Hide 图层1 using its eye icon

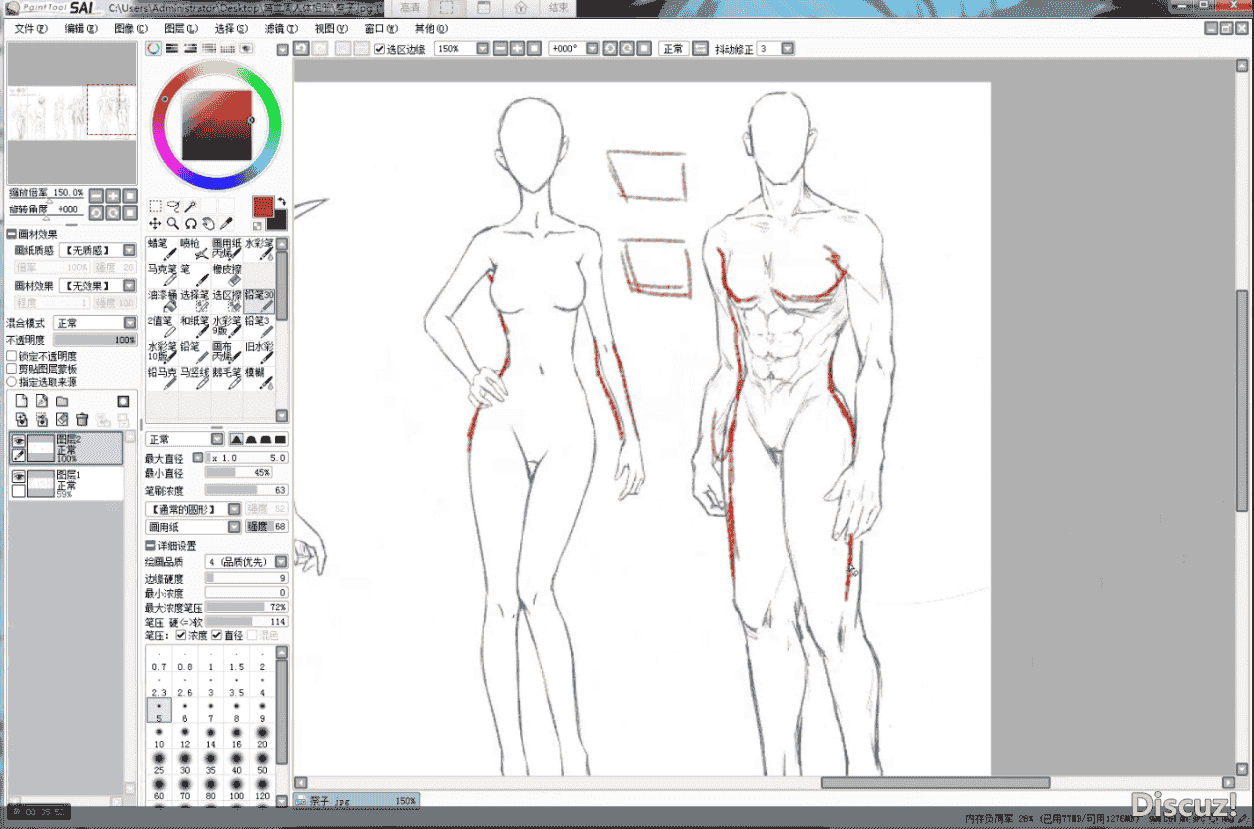[18, 477]
